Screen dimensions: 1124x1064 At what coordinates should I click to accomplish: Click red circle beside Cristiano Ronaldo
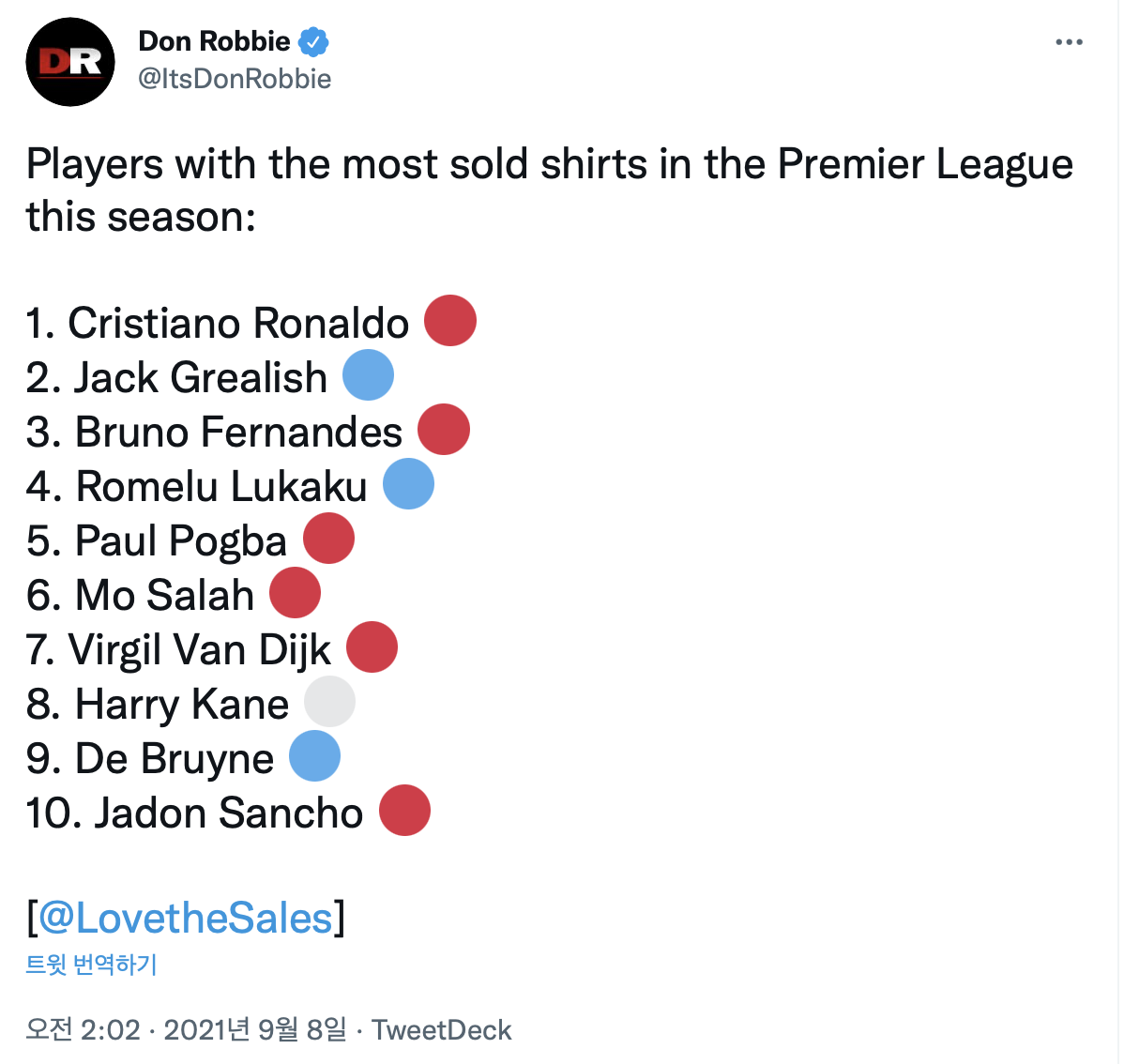pos(450,321)
